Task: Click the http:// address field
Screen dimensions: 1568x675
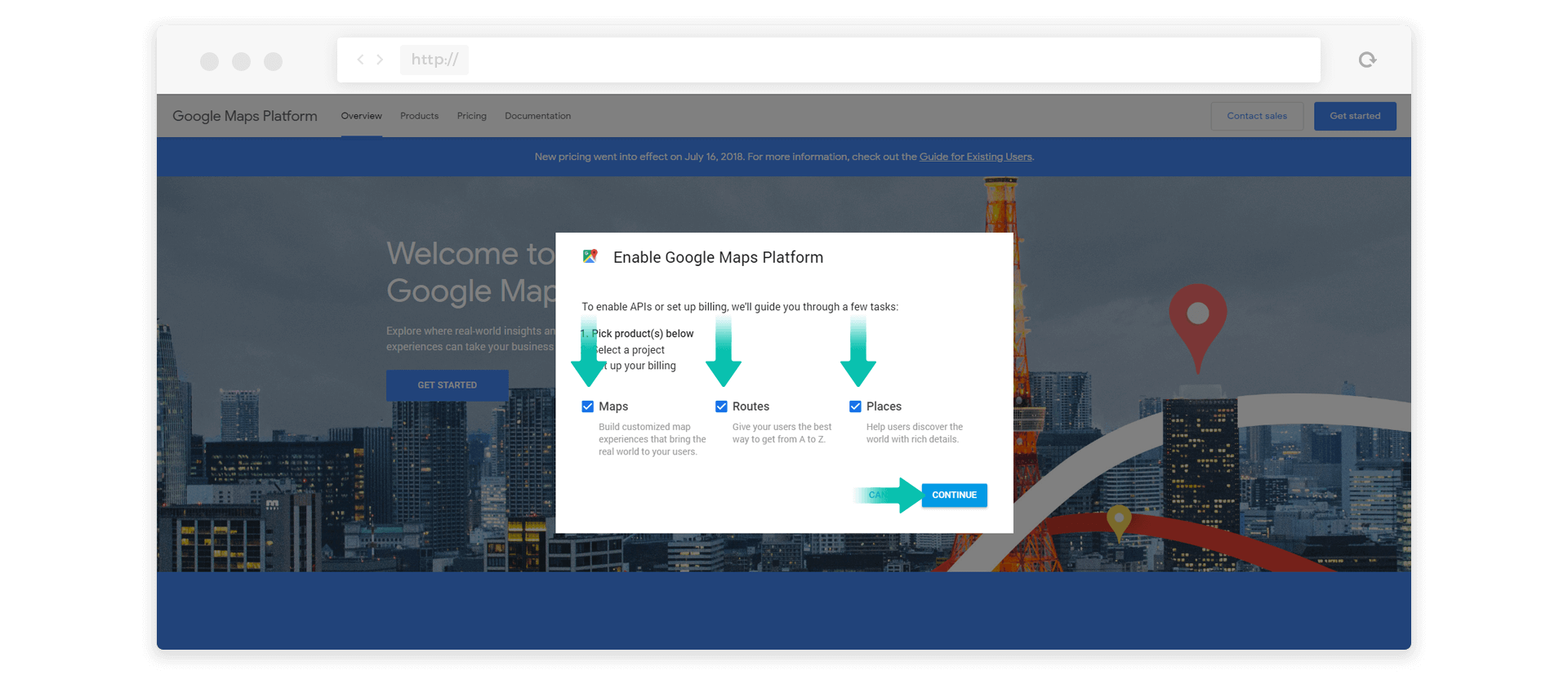Action: [x=828, y=60]
